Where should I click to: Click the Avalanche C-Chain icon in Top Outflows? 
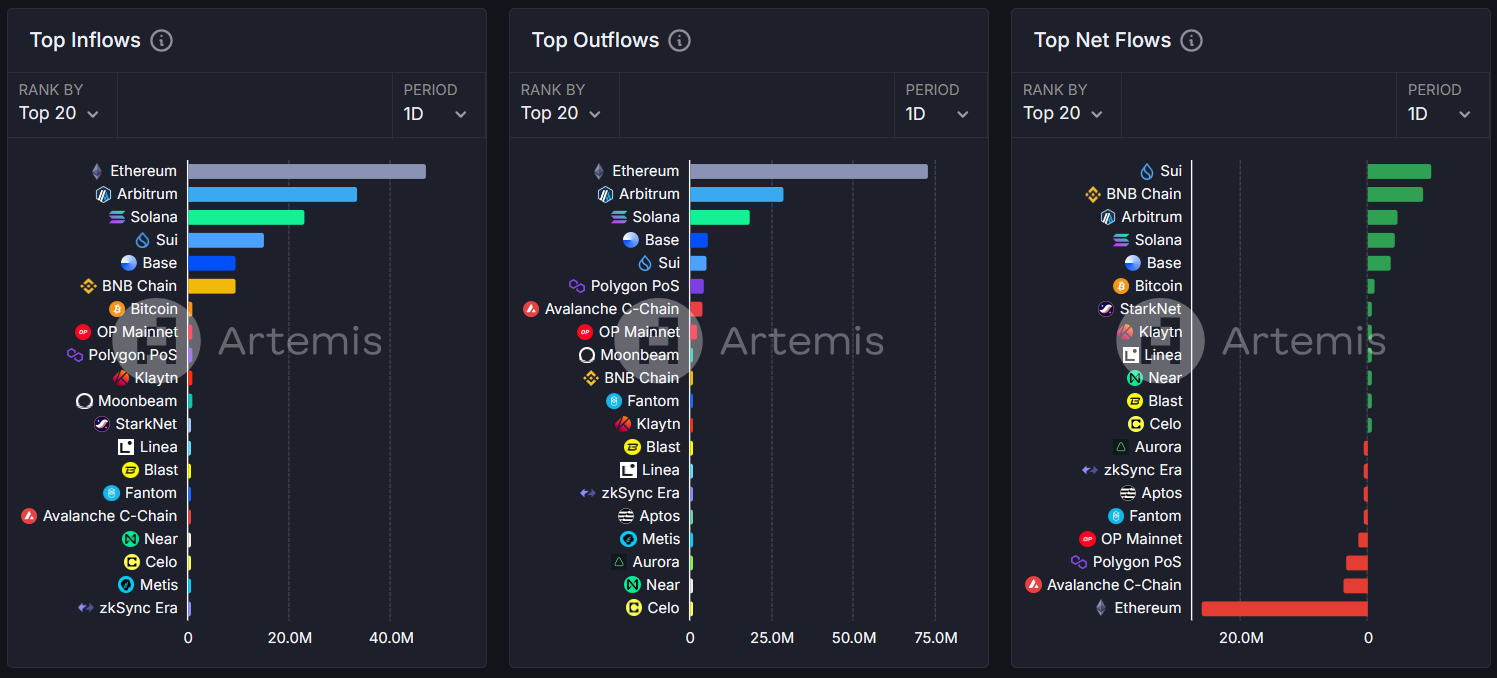pos(531,309)
